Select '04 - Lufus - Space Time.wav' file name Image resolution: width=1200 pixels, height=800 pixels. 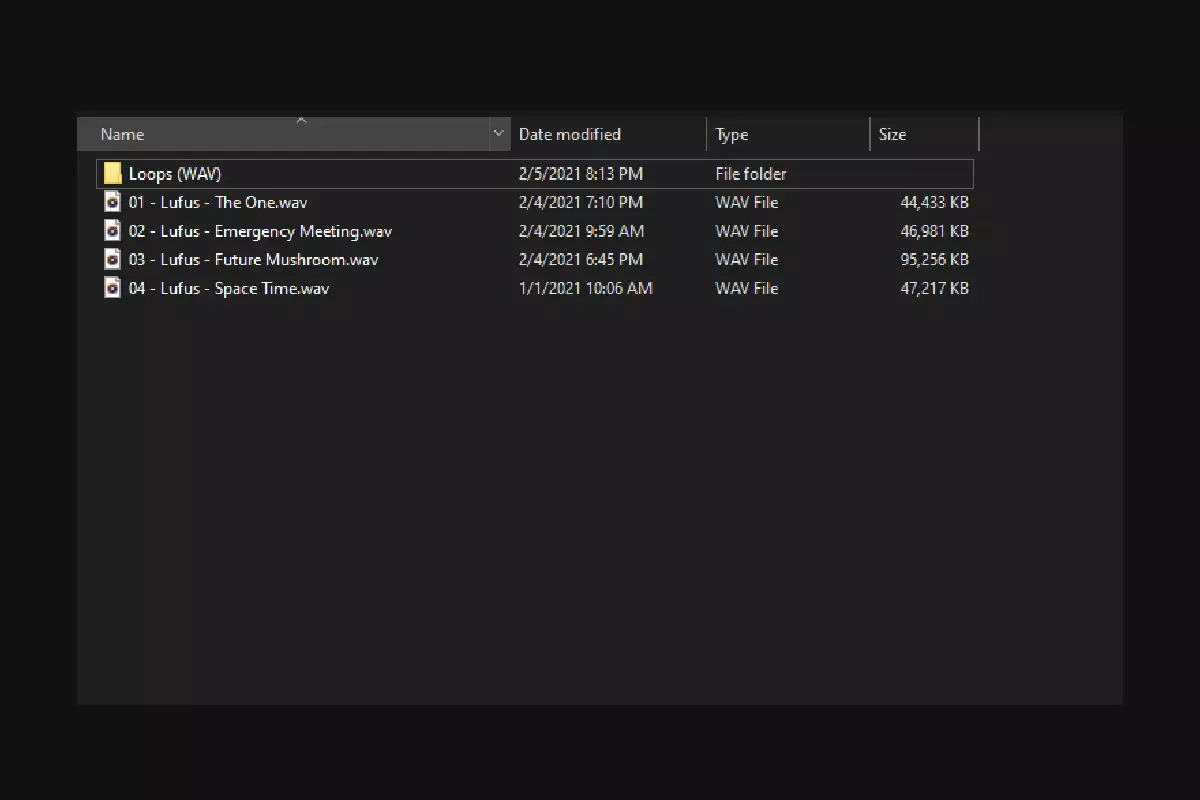click(x=229, y=288)
